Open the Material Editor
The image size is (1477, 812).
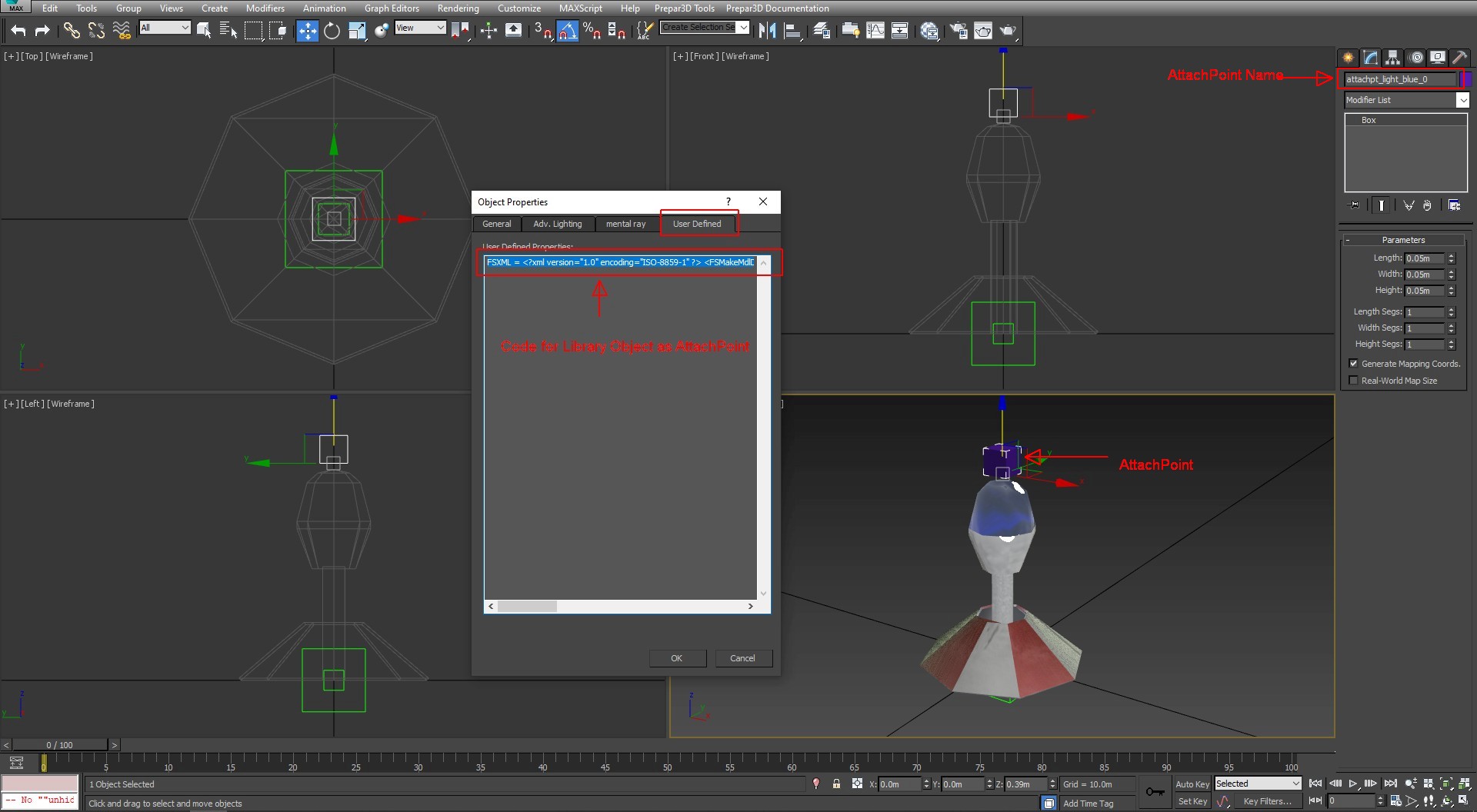929,31
